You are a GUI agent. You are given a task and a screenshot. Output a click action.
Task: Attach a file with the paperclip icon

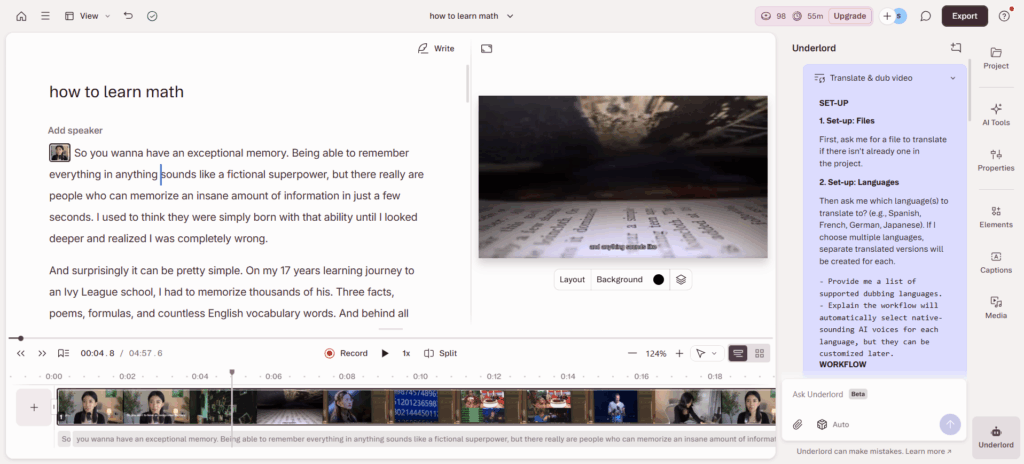[797, 425]
